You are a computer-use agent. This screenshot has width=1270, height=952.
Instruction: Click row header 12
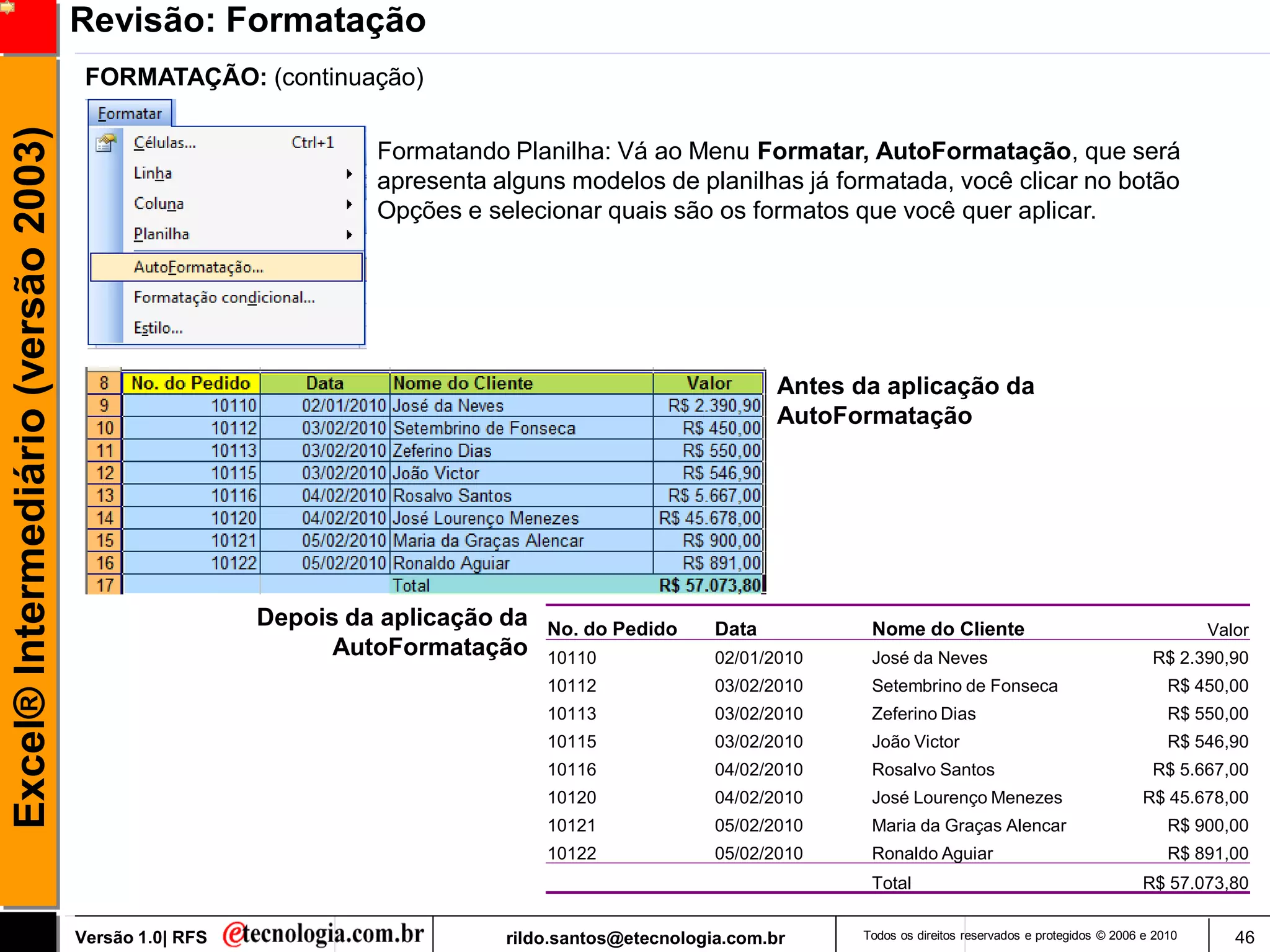pyautogui.click(x=104, y=473)
